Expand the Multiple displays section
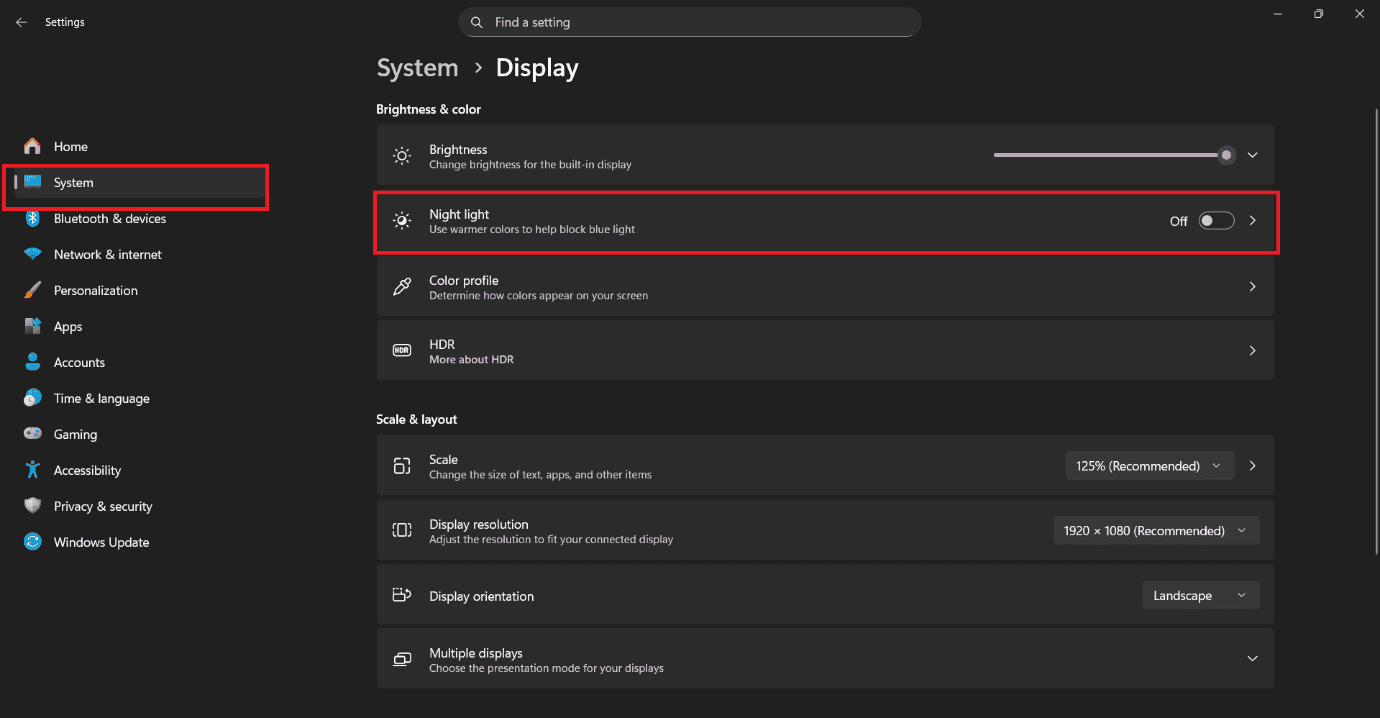Screen dimensions: 1380x718 coord(1252,658)
